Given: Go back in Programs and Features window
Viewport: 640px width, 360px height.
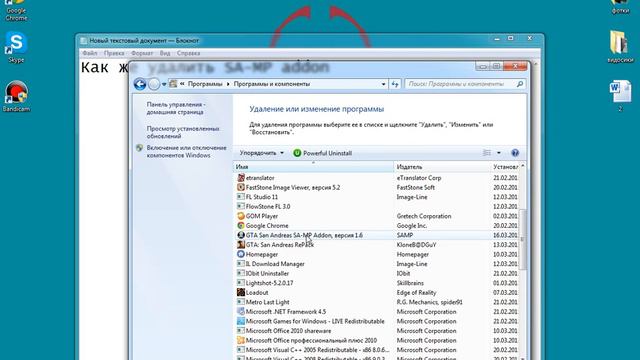Looking at the screenshot, I should tap(140, 84).
